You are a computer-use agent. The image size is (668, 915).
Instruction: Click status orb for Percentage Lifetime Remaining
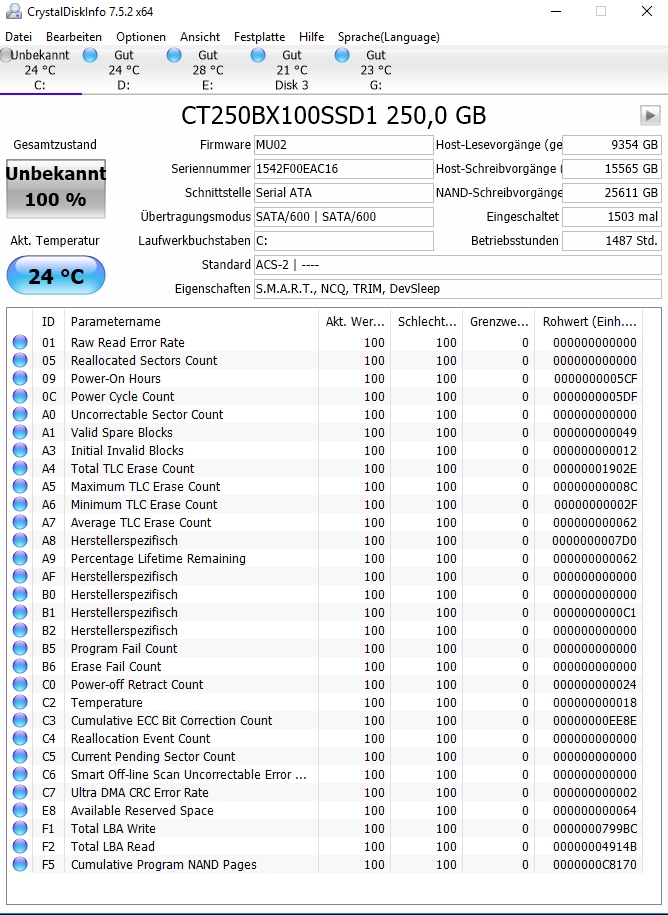click(20, 558)
